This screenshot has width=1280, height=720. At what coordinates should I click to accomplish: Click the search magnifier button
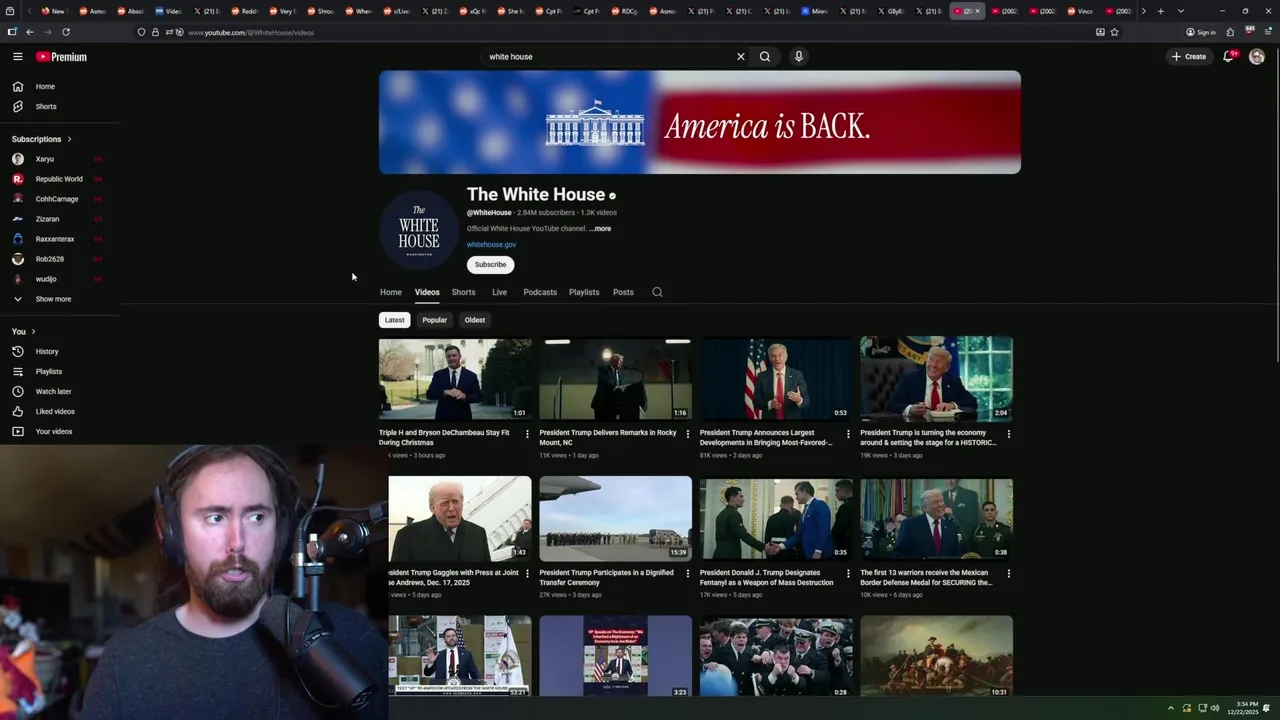point(765,57)
